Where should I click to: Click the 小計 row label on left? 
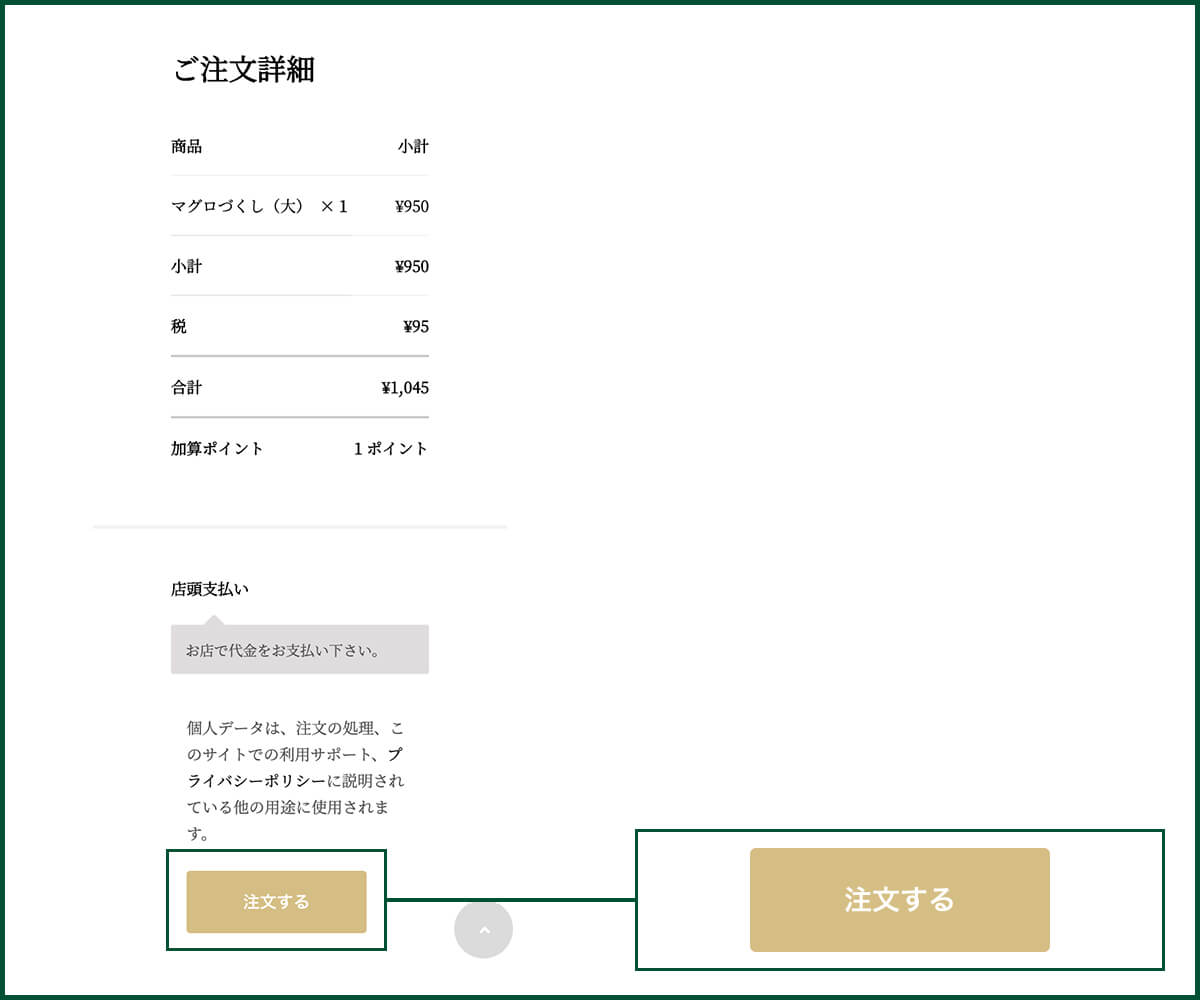click(x=187, y=266)
